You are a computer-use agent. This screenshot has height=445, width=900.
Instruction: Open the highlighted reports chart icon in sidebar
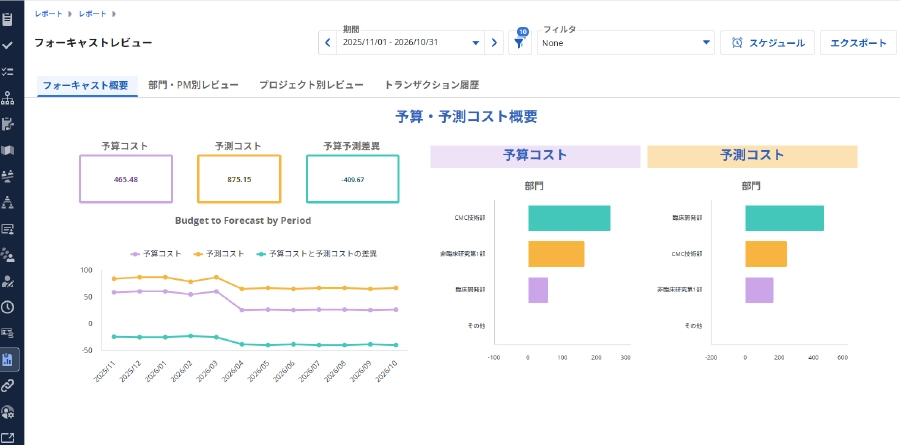point(8,359)
